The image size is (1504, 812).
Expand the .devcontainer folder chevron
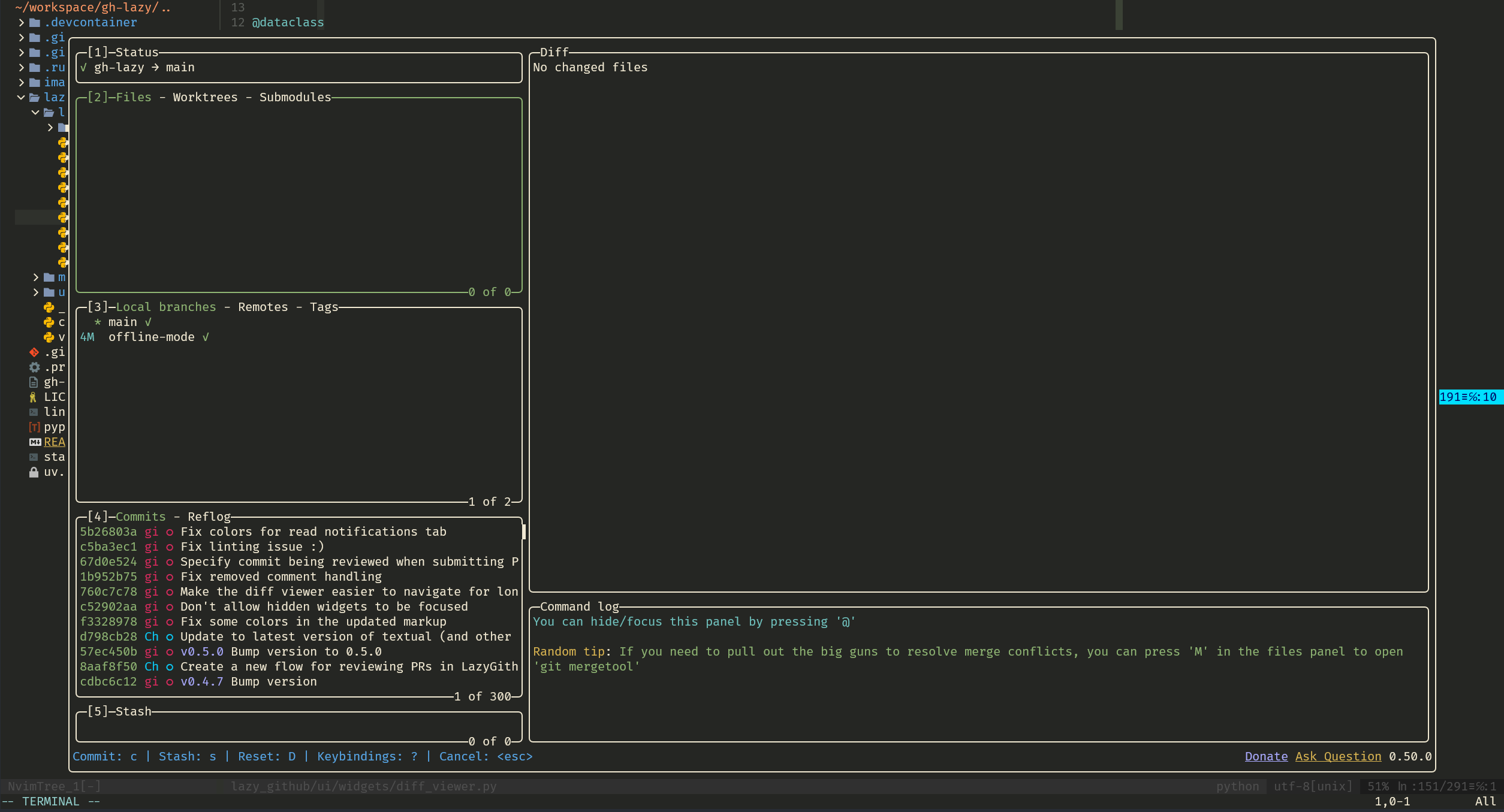click(21, 23)
